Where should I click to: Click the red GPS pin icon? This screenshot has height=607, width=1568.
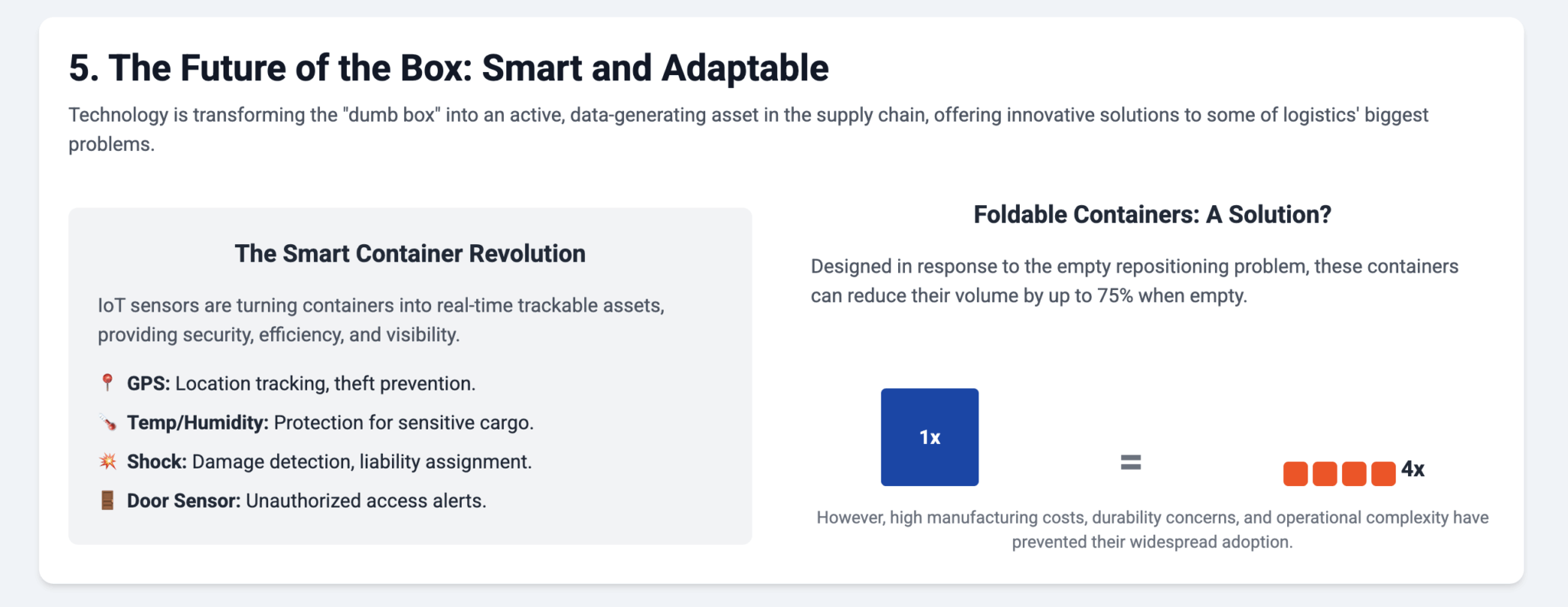[107, 383]
